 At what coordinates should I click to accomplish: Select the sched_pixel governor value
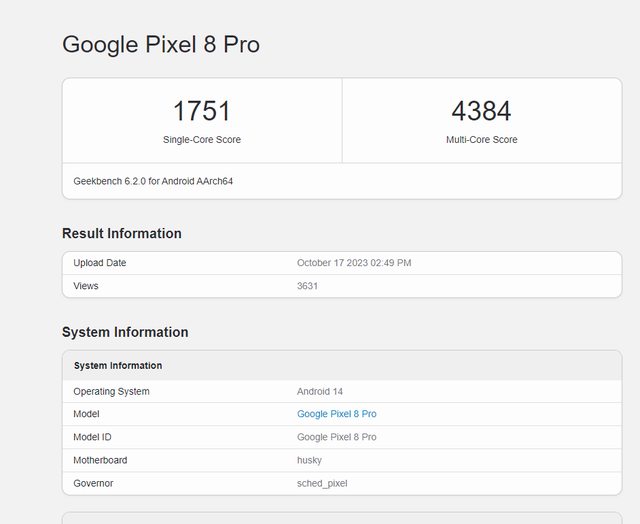[322, 483]
